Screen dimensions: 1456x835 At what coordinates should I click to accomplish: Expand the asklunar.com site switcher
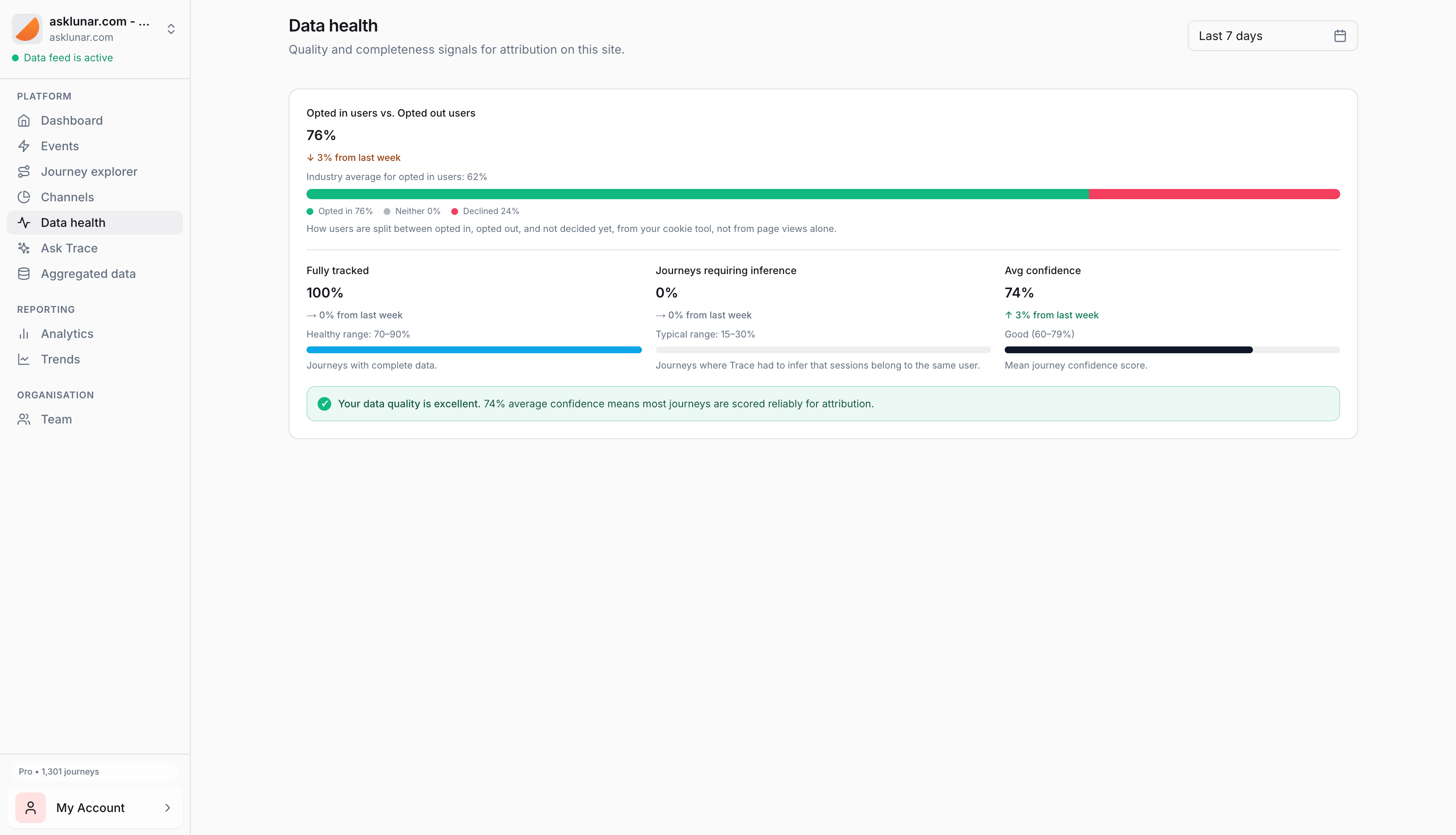(171, 29)
